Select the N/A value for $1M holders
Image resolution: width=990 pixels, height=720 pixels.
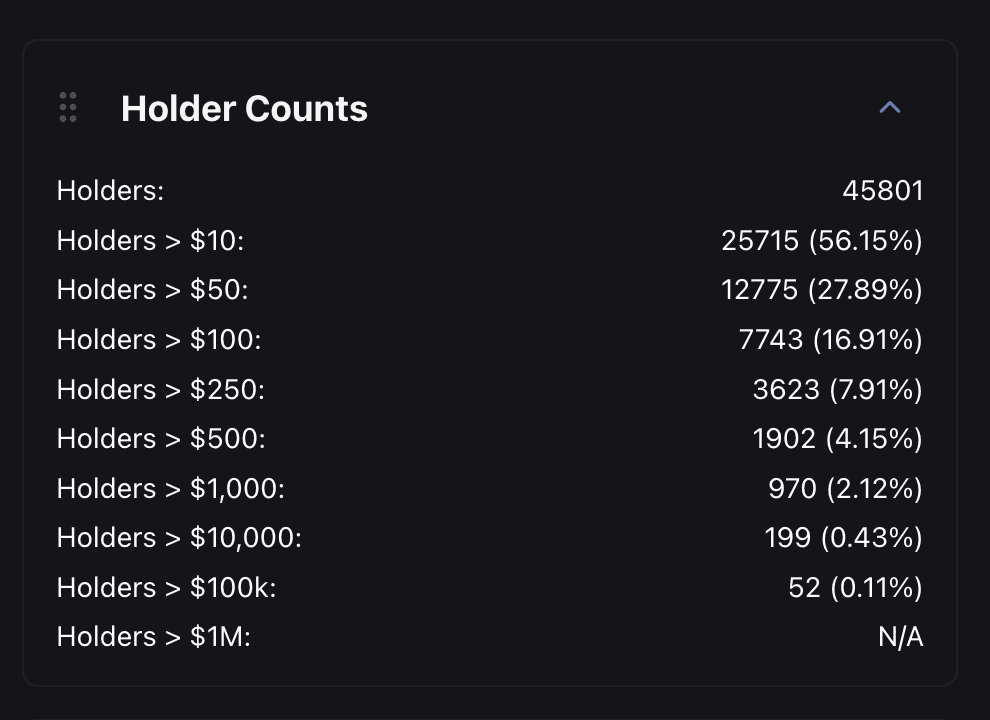tap(901, 636)
